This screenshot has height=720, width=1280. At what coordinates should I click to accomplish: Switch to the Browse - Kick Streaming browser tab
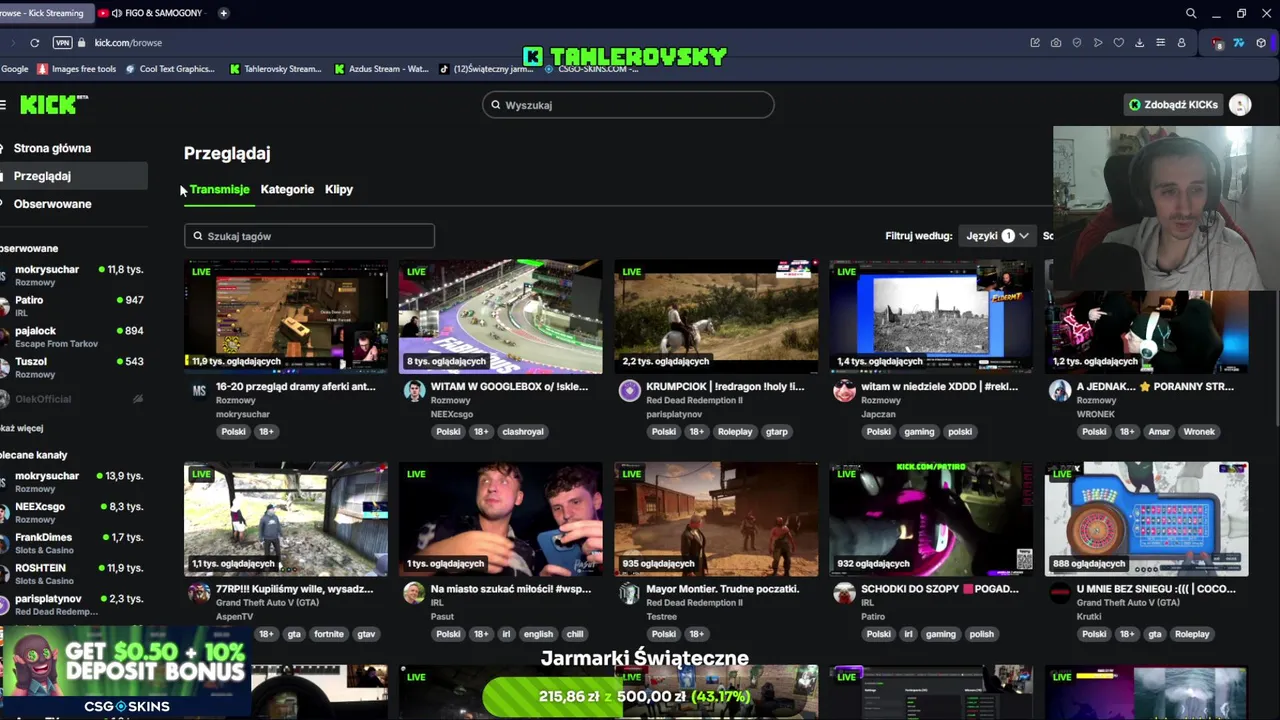(x=45, y=13)
